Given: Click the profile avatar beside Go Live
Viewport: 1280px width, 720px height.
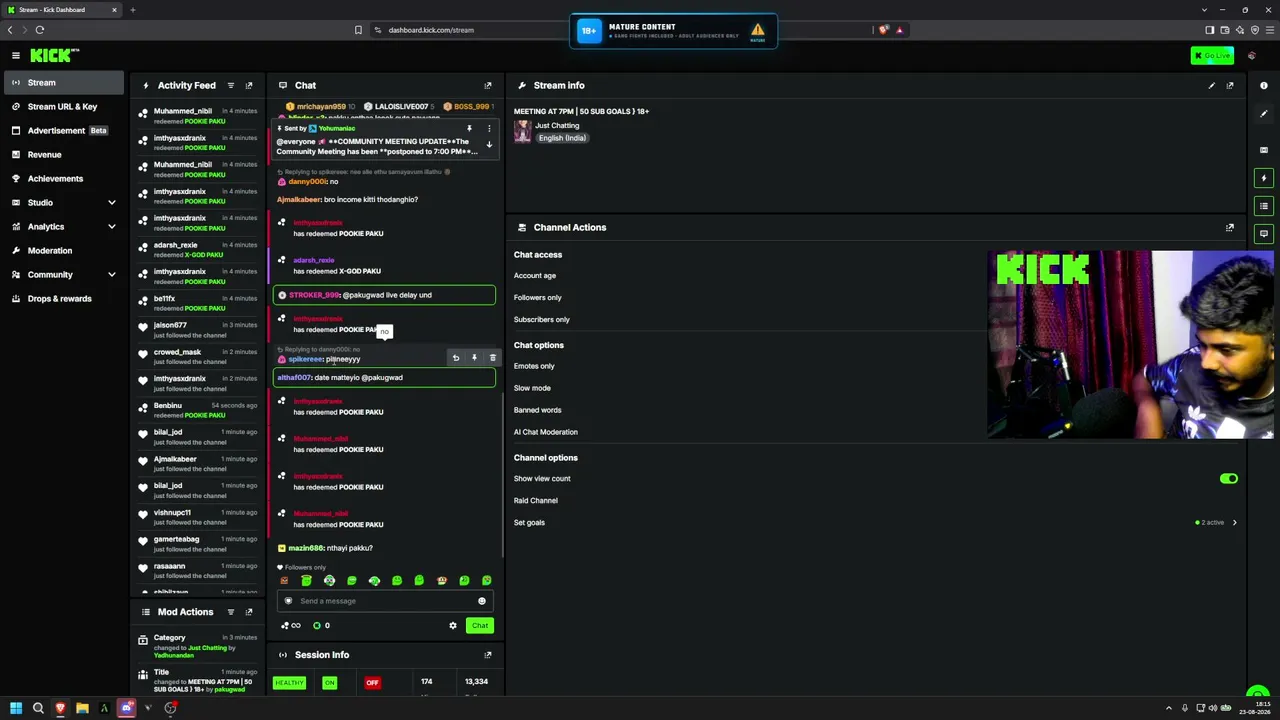Looking at the screenshot, I should tap(1252, 56).
